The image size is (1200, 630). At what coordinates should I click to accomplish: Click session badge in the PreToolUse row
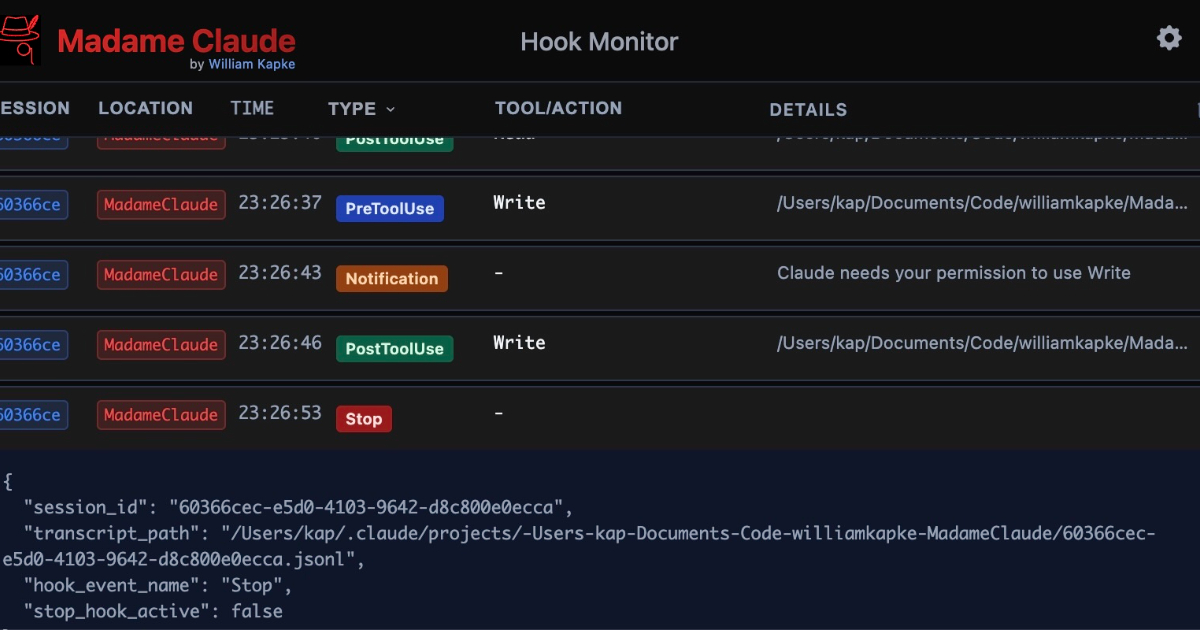click(x=32, y=205)
